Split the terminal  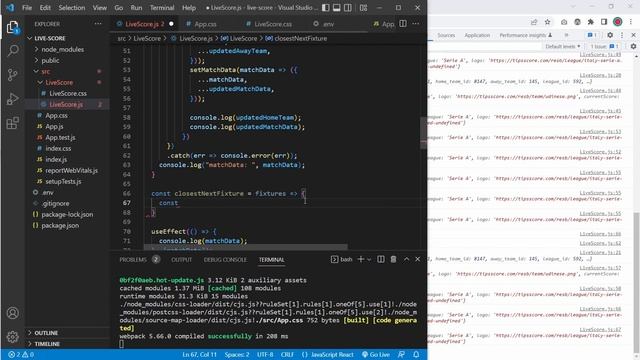click(x=381, y=259)
